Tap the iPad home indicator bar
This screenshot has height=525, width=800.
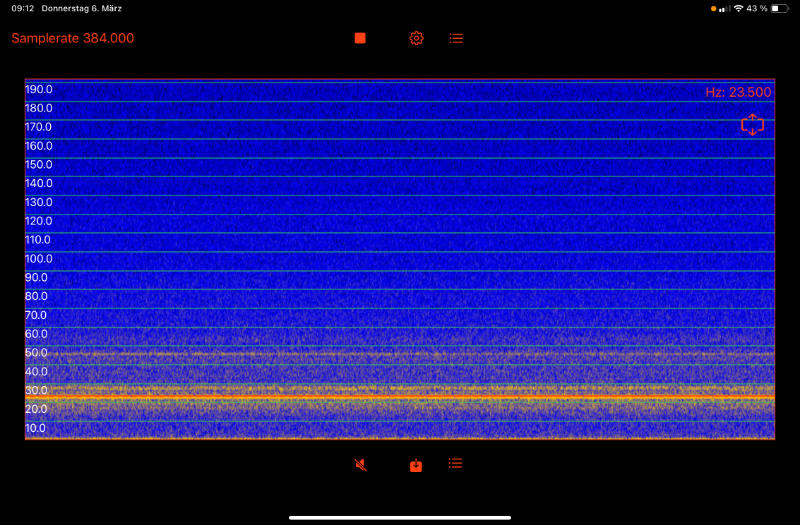point(400,517)
